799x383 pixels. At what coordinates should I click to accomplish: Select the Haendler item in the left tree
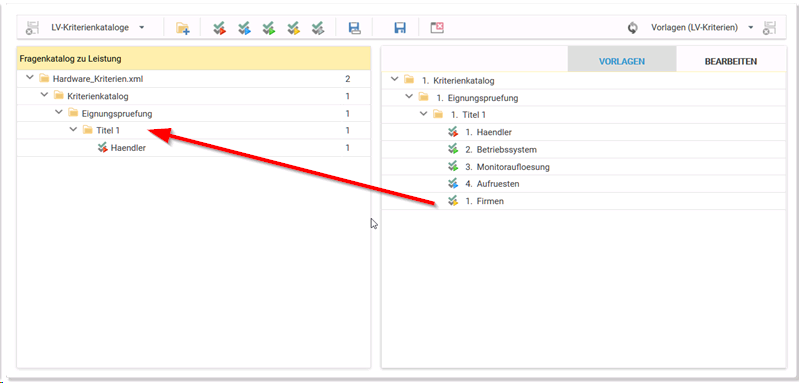click(128, 148)
